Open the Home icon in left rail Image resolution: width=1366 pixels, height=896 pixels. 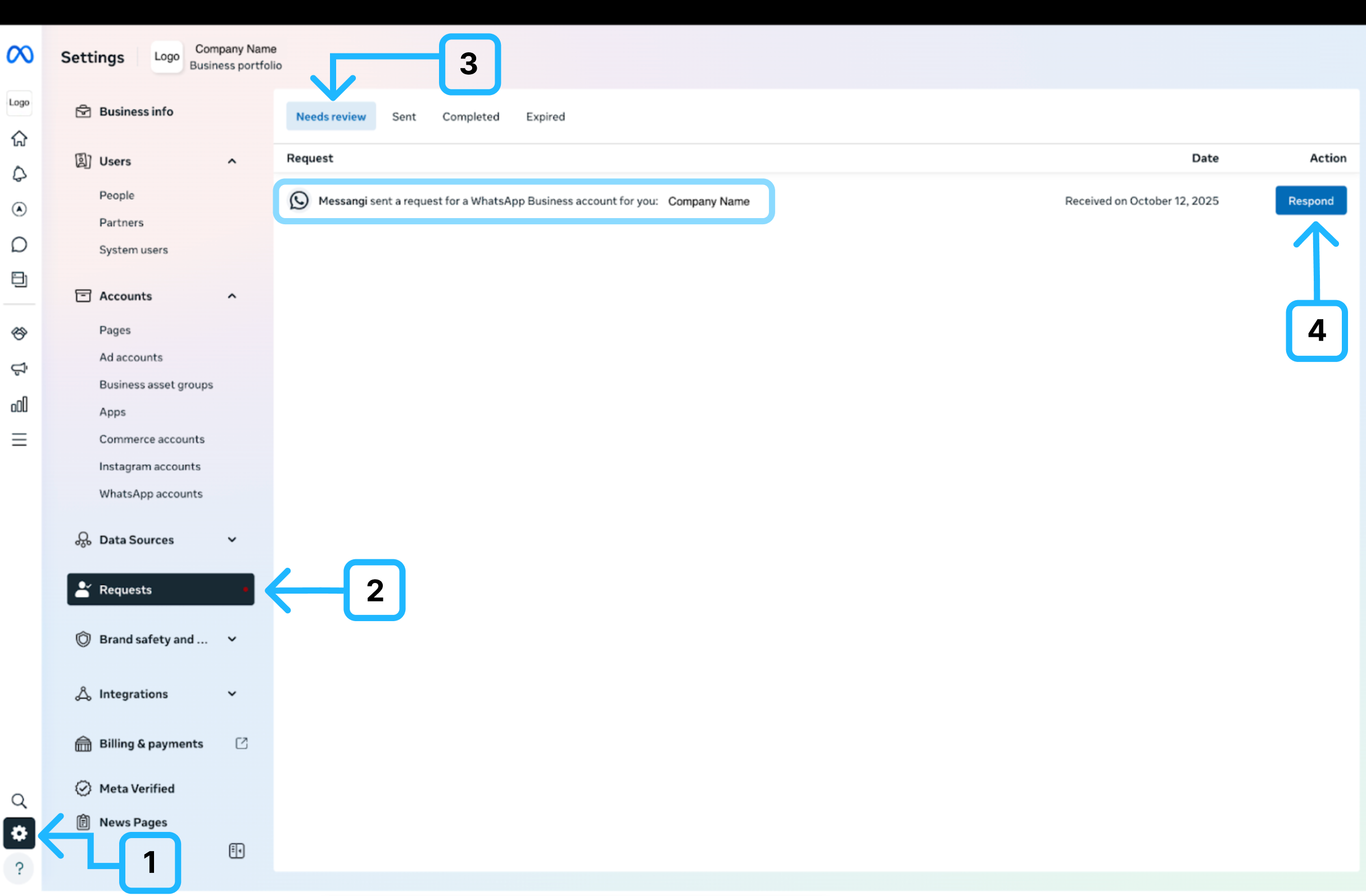[20, 138]
